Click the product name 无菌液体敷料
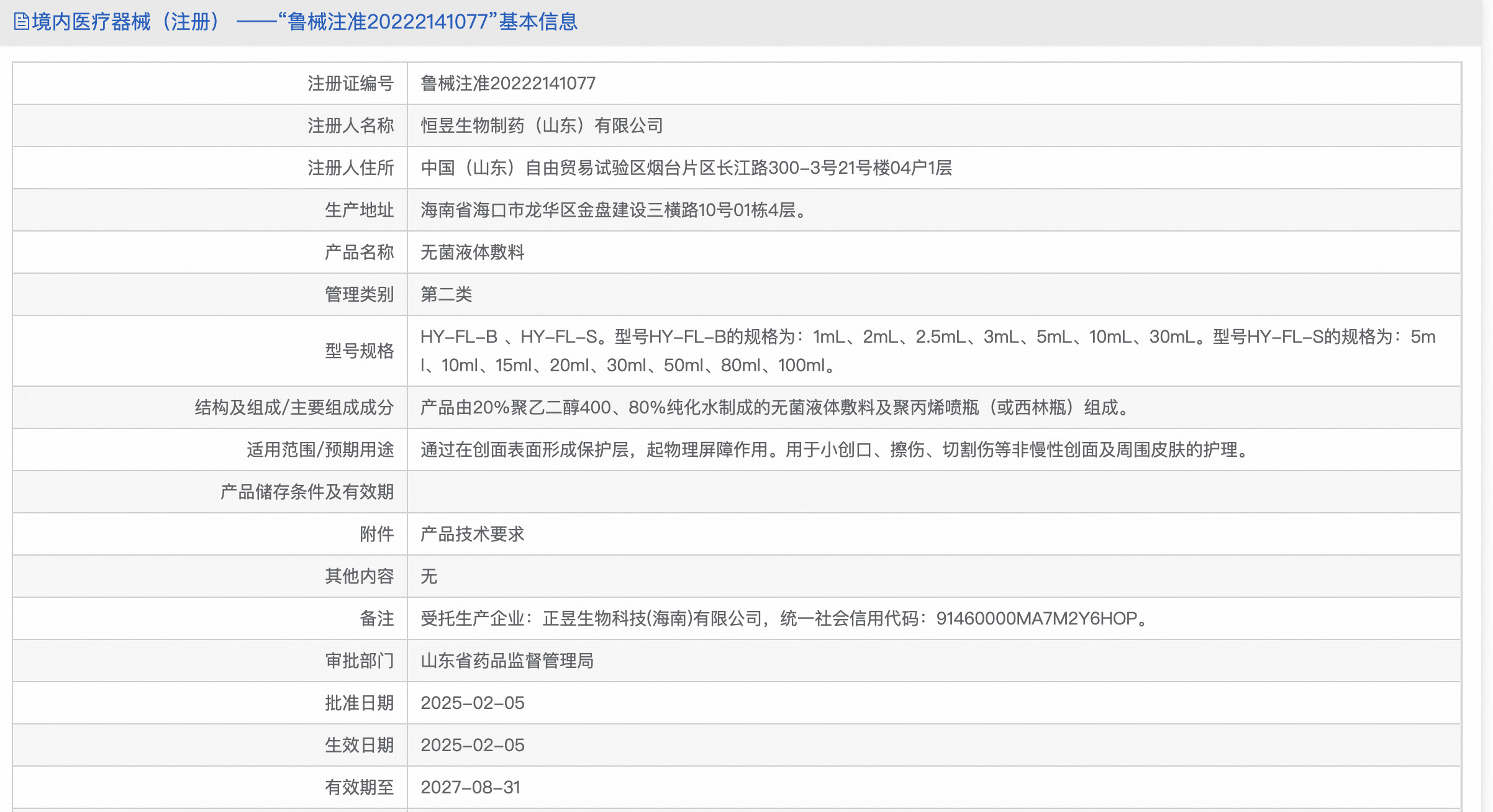The image size is (1493, 812). click(x=472, y=252)
